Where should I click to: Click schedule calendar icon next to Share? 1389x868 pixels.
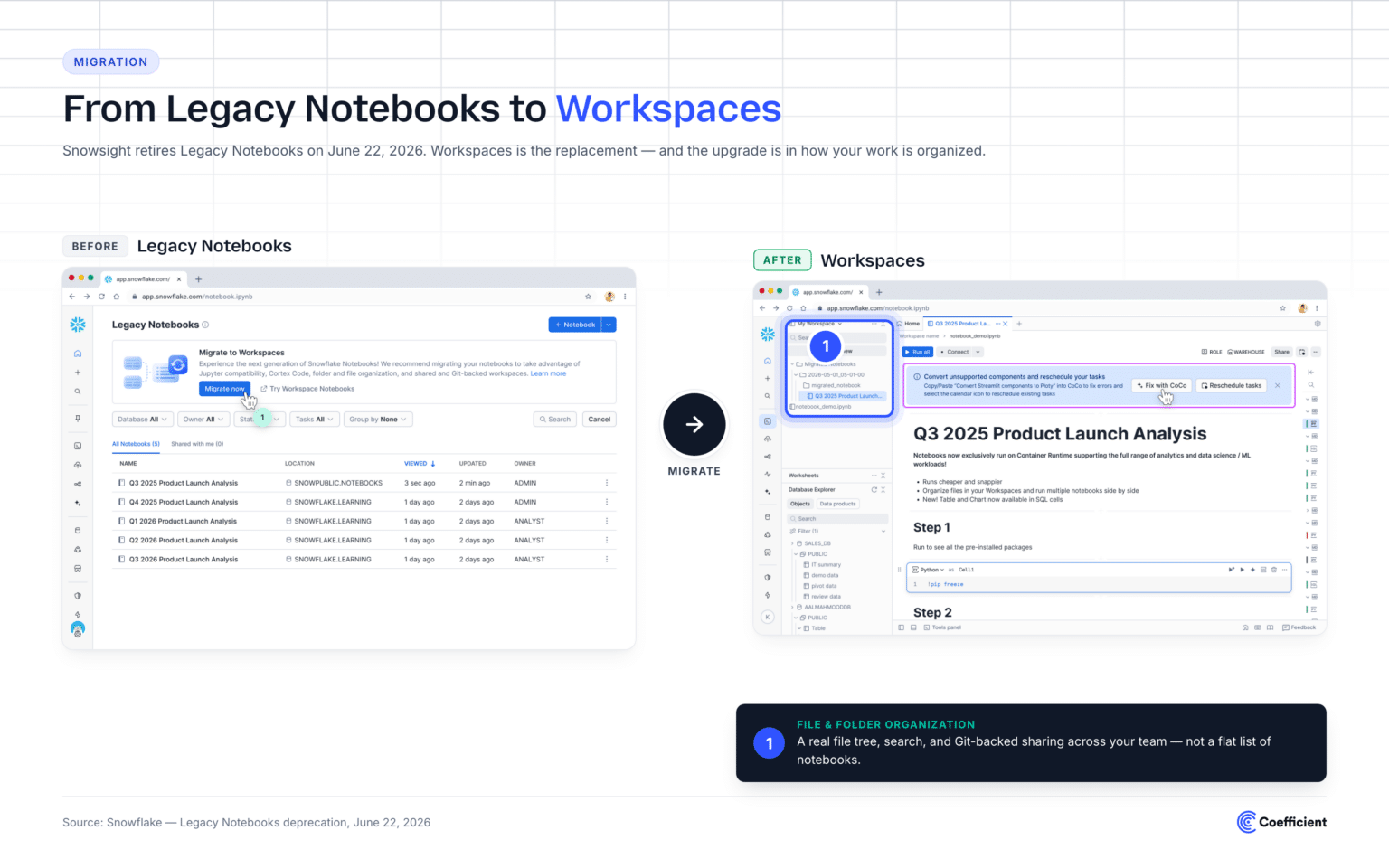point(1302,352)
